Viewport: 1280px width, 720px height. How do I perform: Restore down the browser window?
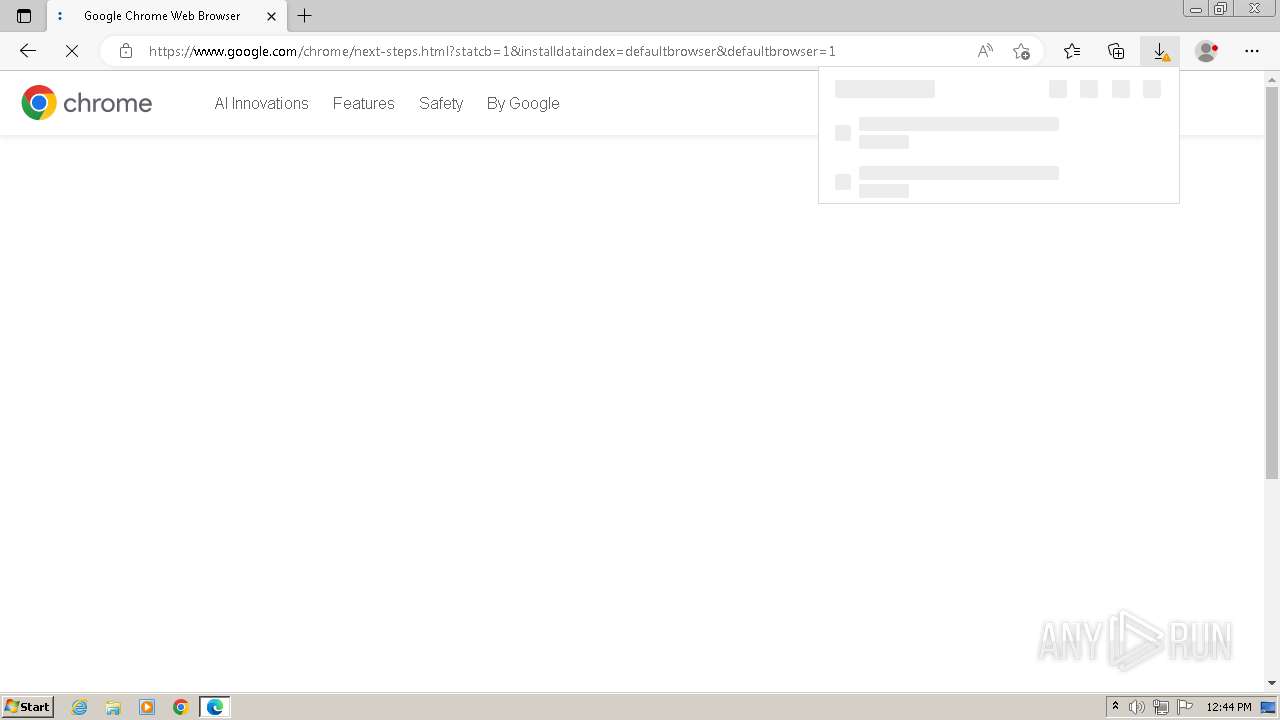click(1221, 8)
